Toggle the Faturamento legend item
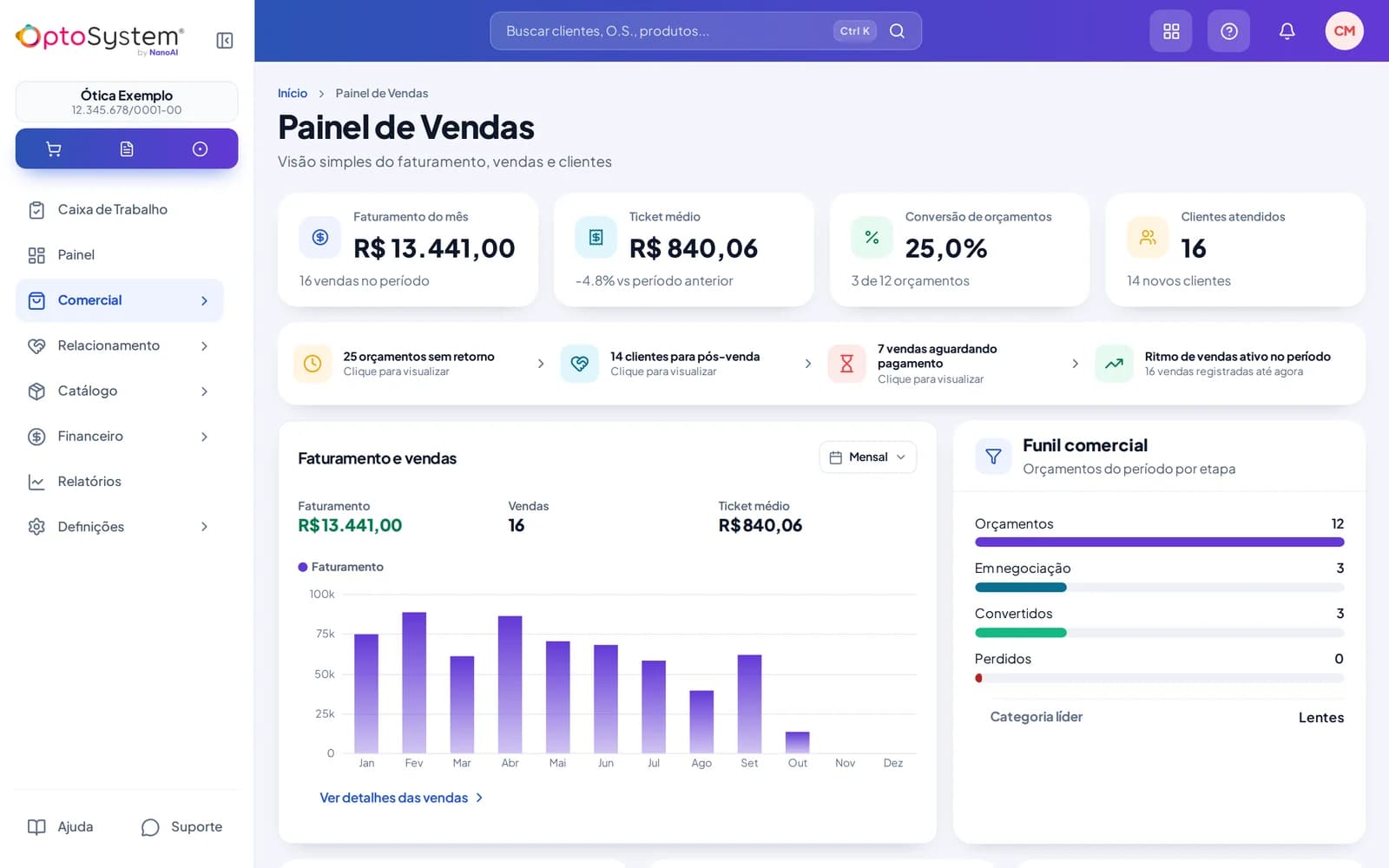Image resolution: width=1389 pixels, height=868 pixels. (x=340, y=567)
